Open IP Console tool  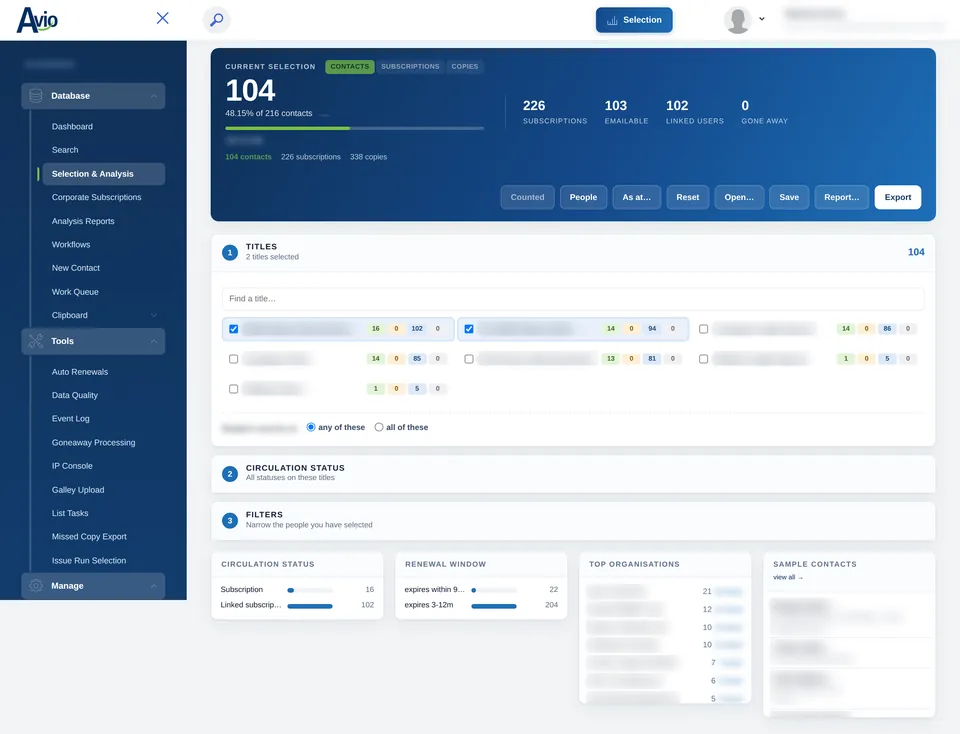click(72, 466)
